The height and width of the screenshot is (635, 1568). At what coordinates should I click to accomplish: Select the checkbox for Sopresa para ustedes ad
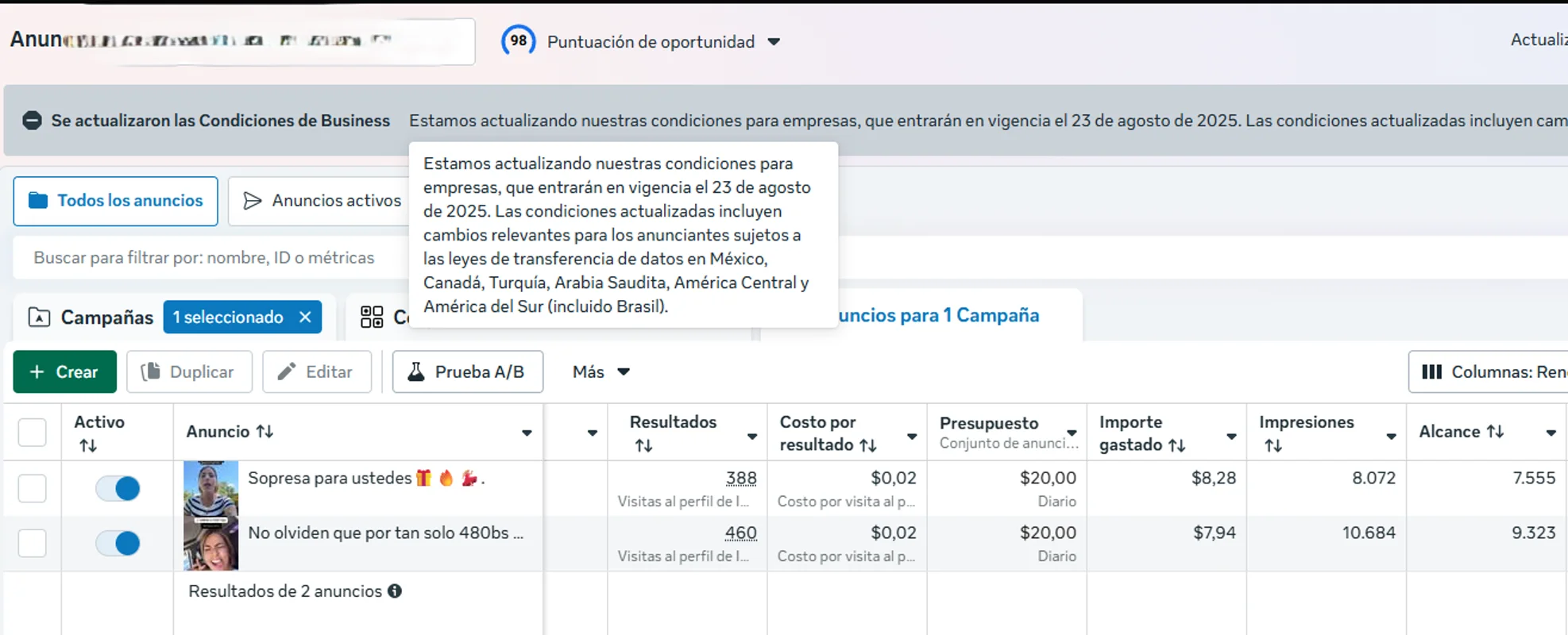pyautogui.click(x=33, y=488)
